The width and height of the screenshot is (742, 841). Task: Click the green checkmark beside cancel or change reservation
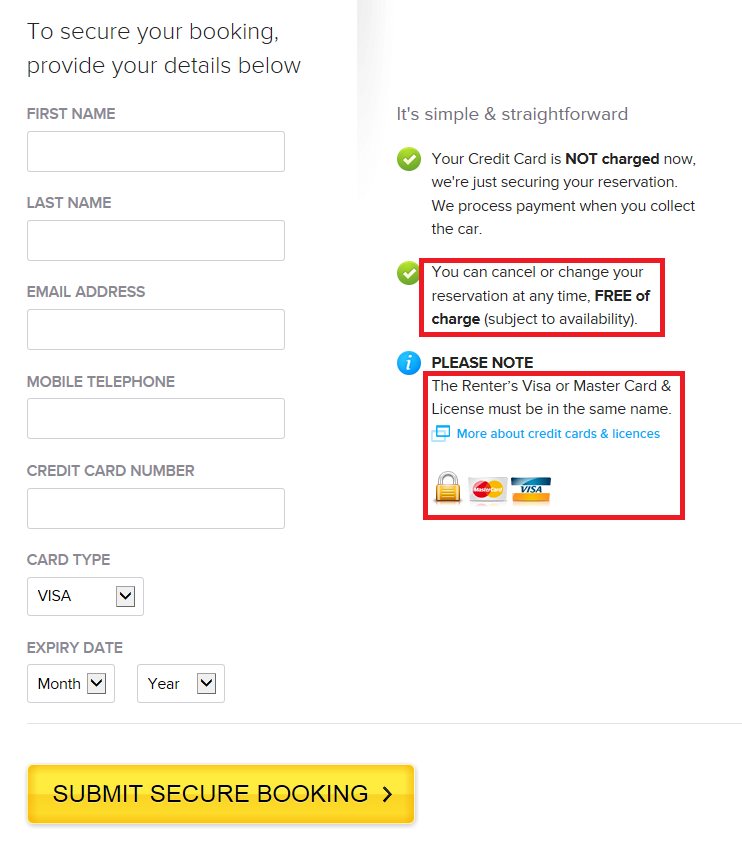409,273
